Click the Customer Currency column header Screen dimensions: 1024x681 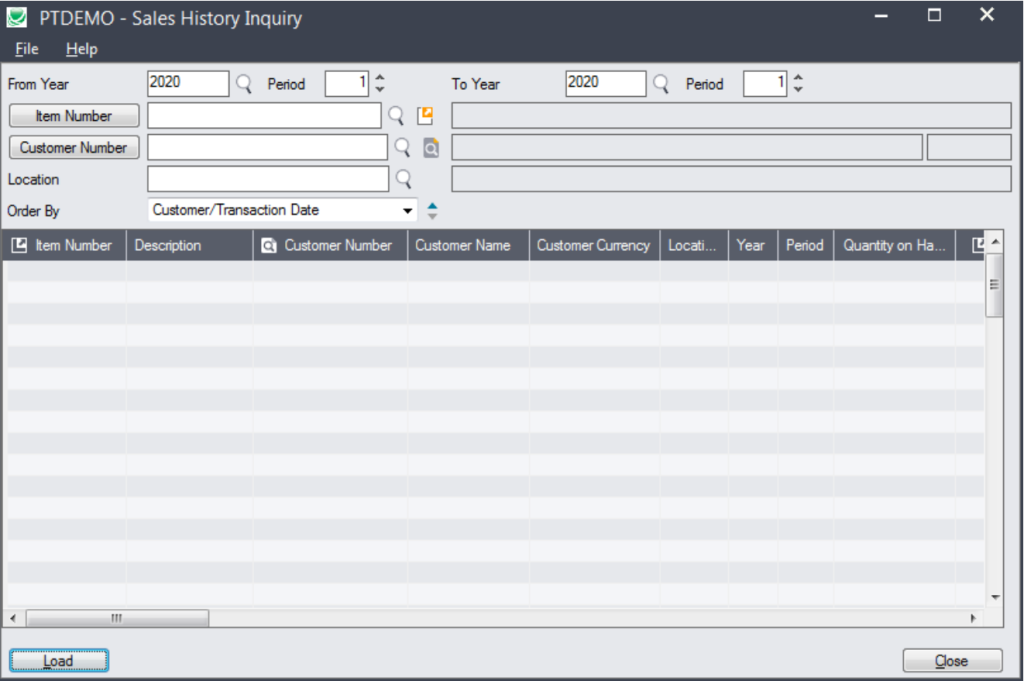coord(594,245)
